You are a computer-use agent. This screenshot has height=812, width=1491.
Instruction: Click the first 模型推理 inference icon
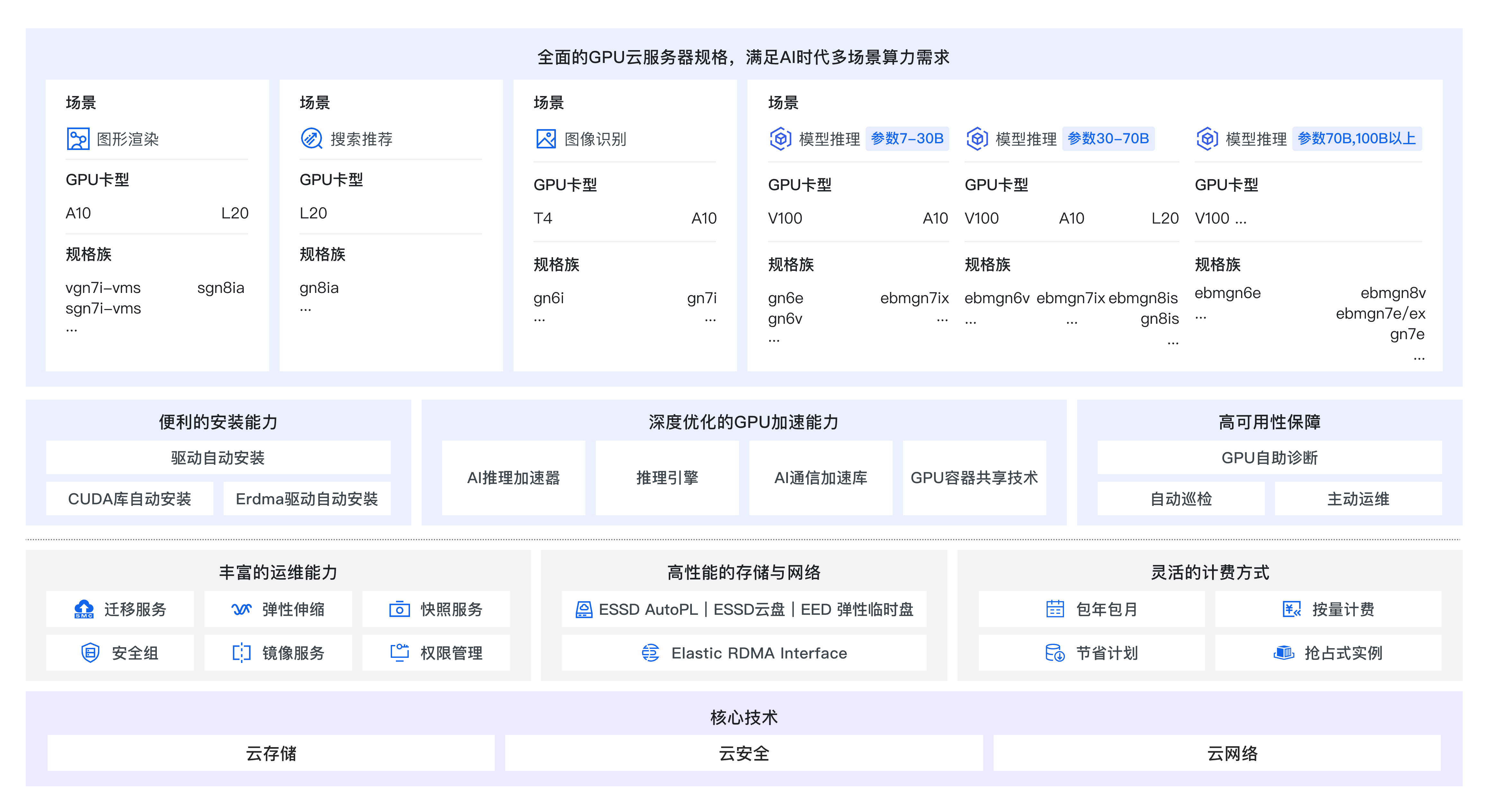pos(781,139)
